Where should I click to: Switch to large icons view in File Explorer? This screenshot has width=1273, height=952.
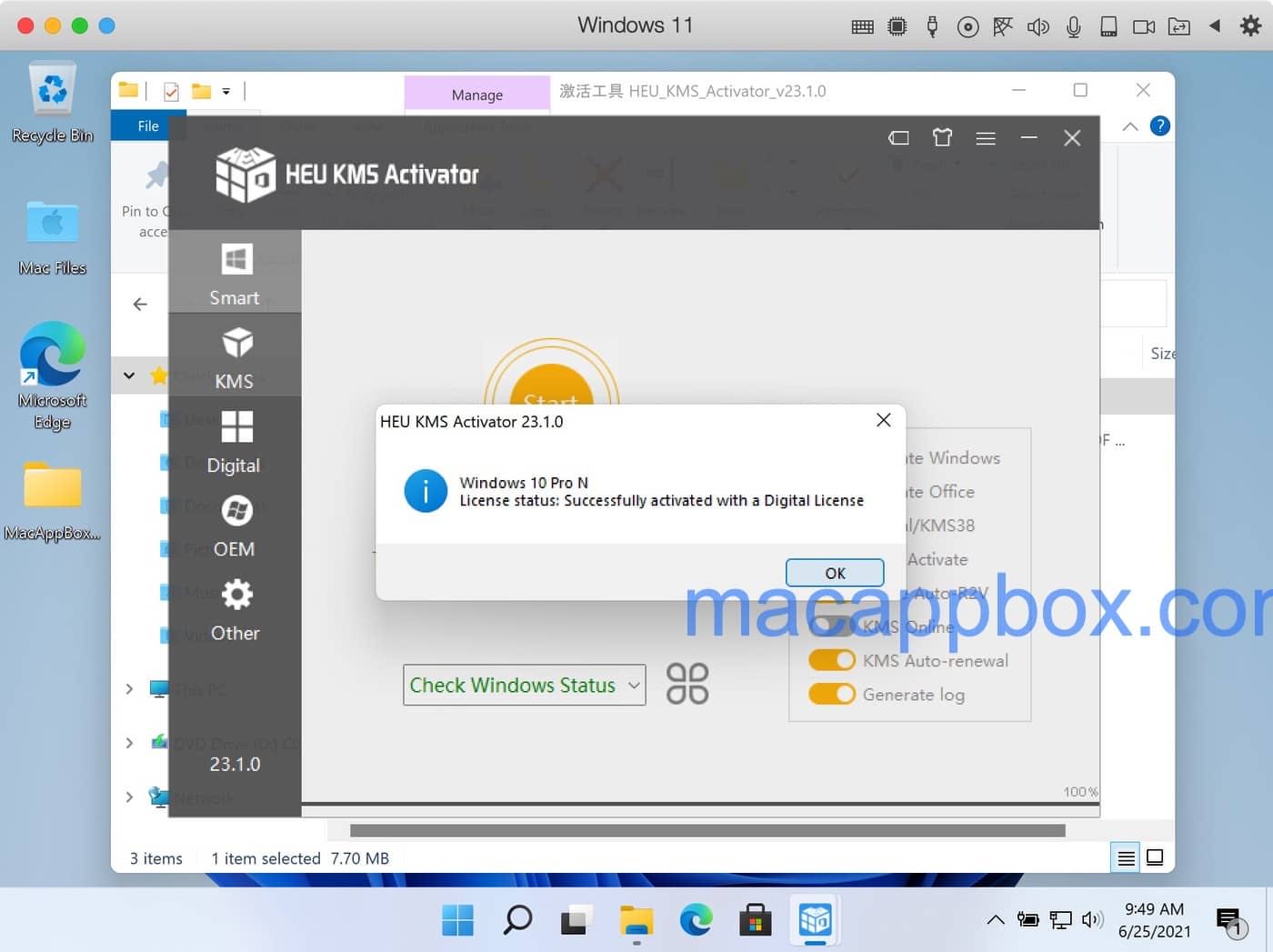pyautogui.click(x=1155, y=857)
